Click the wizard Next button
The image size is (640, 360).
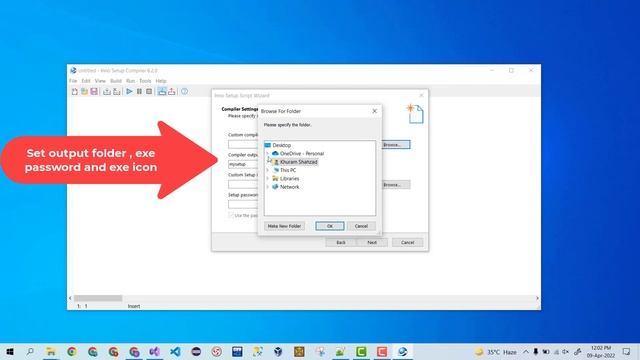point(372,242)
